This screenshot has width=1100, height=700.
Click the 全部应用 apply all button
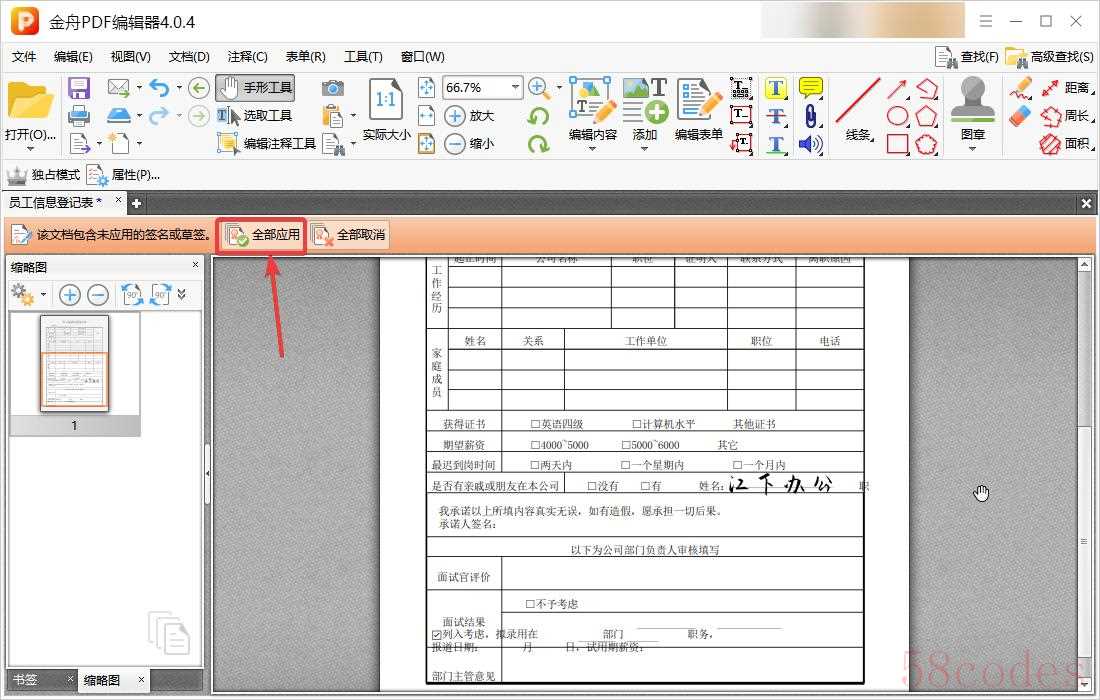coord(263,235)
